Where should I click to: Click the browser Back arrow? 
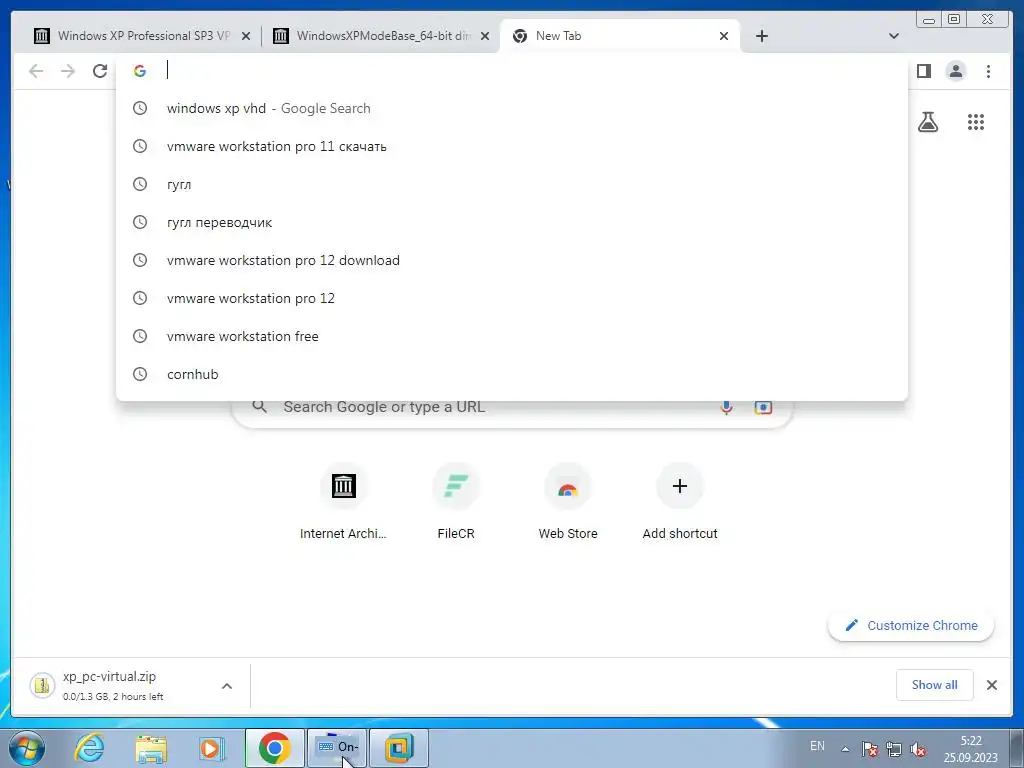pyautogui.click(x=36, y=71)
